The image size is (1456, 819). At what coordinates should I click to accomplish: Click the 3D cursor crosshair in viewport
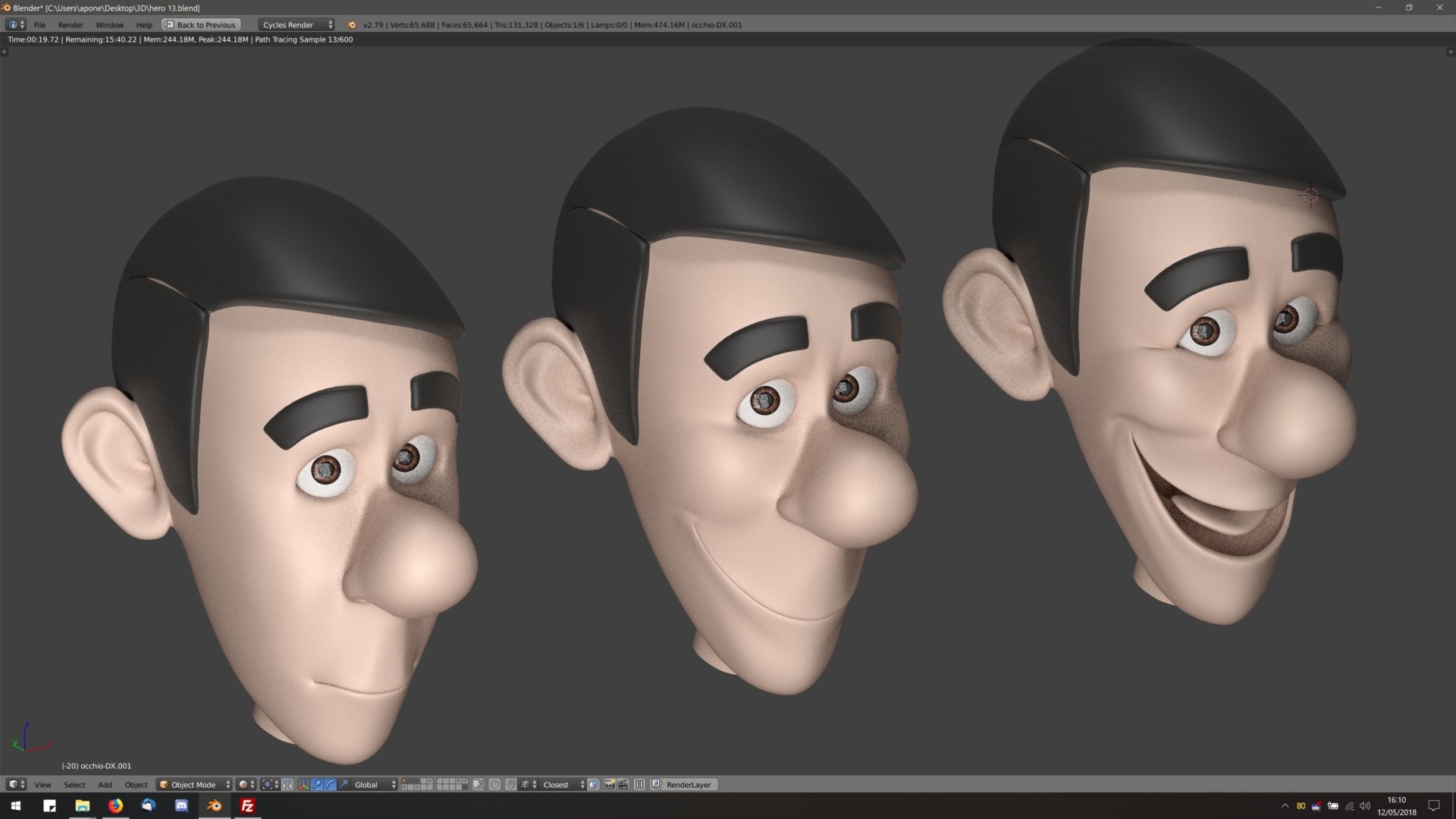1310,196
